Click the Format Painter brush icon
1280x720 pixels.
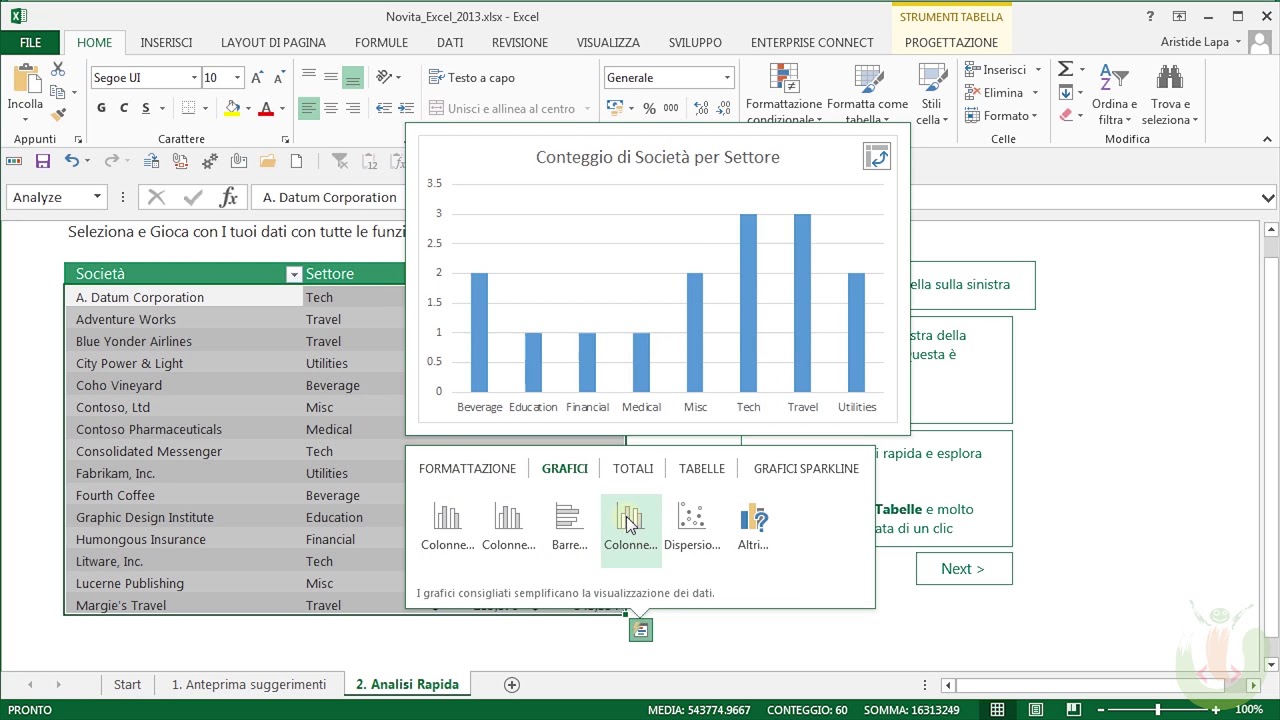[x=58, y=115]
